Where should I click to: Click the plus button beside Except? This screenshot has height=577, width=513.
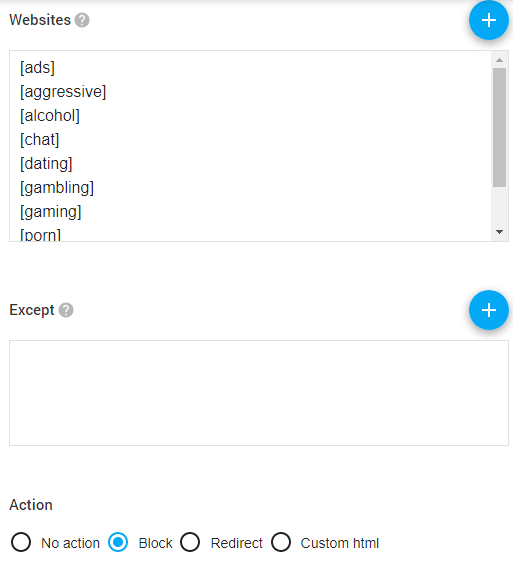[x=488, y=310]
